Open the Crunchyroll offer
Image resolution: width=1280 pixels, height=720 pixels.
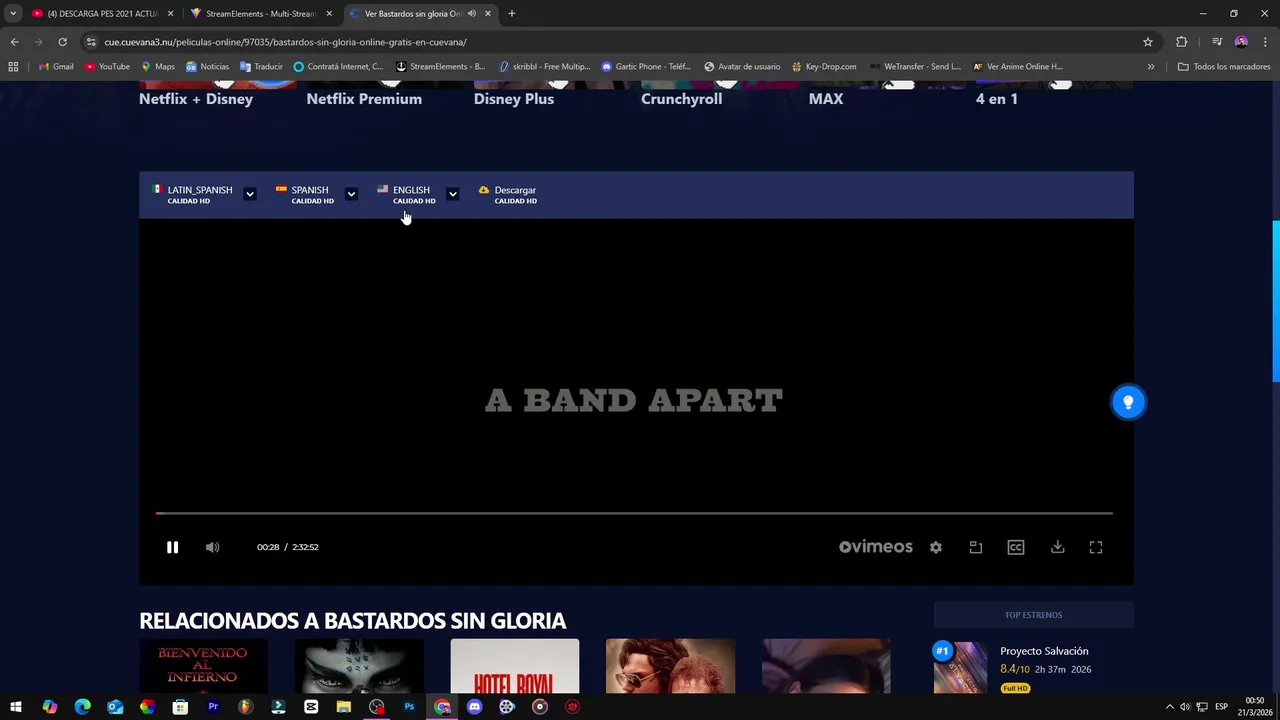(681, 99)
